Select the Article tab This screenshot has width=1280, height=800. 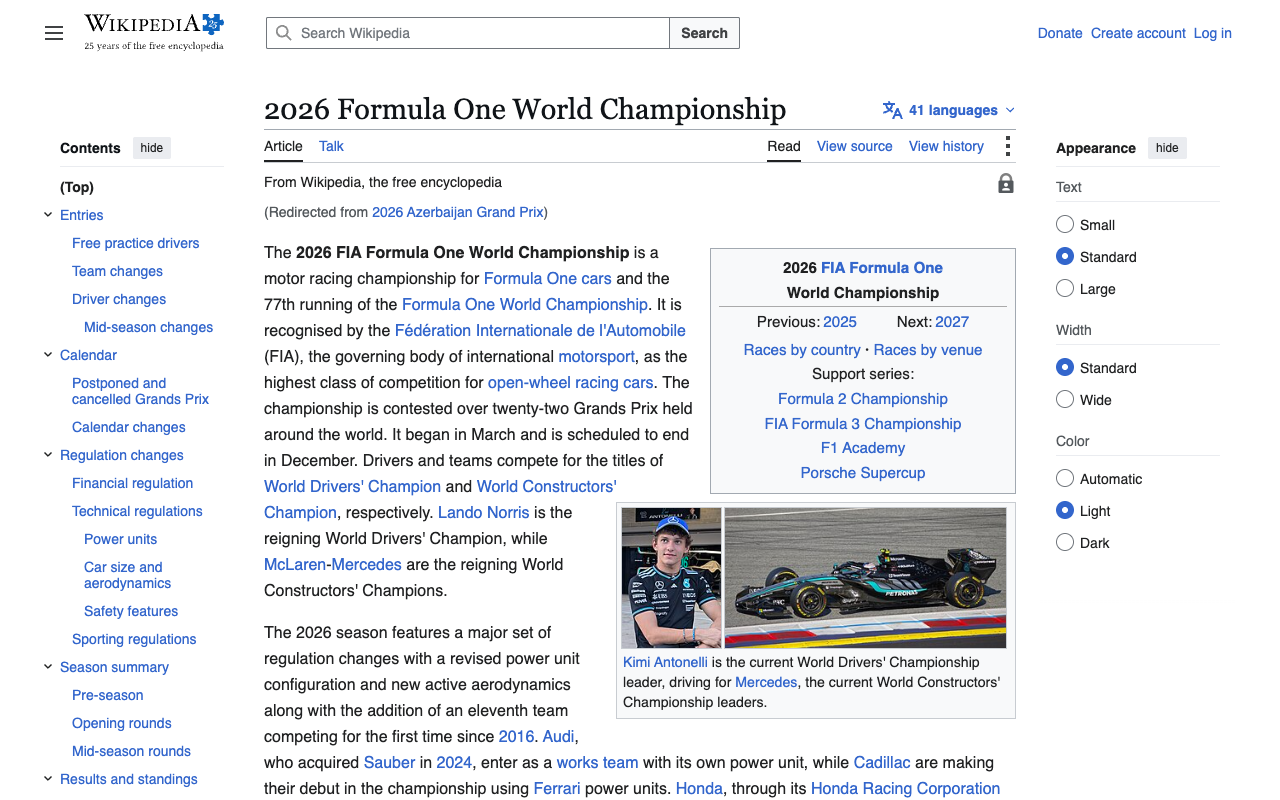pos(283,146)
